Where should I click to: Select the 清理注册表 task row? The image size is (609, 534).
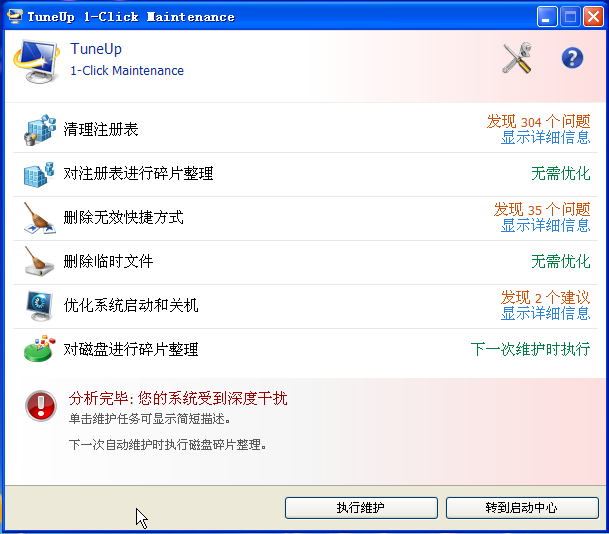click(305, 130)
